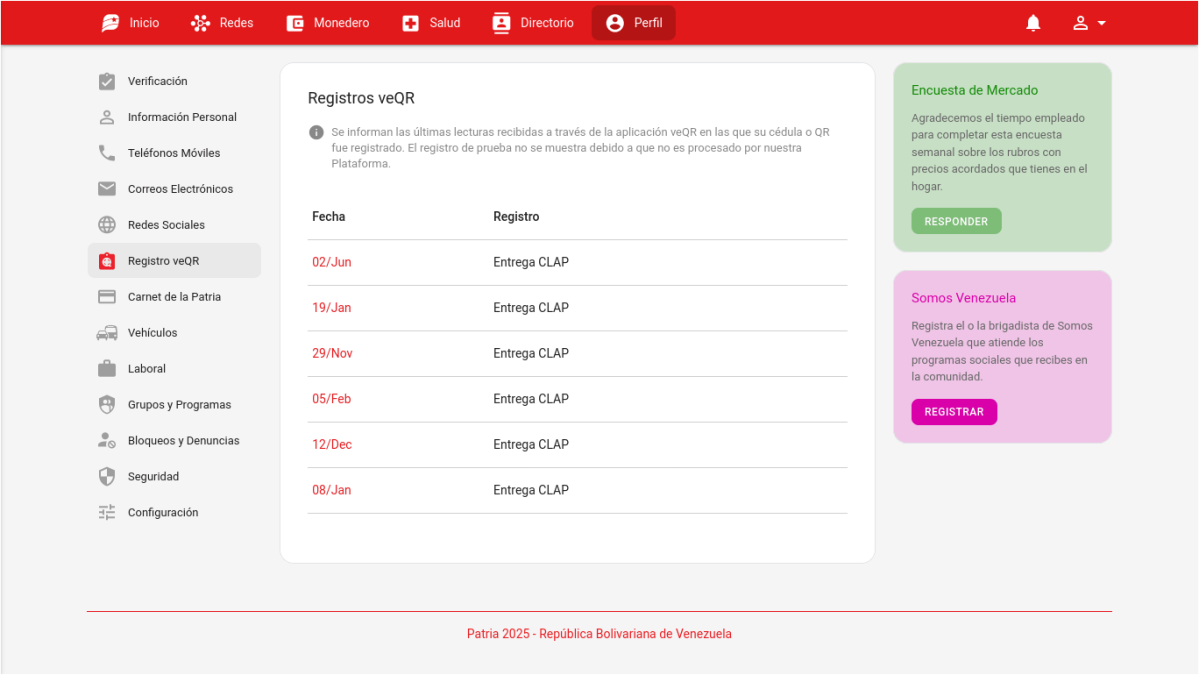Open Configuración sliders icon
Viewport: 1199px width, 675px height.
pyautogui.click(x=107, y=513)
